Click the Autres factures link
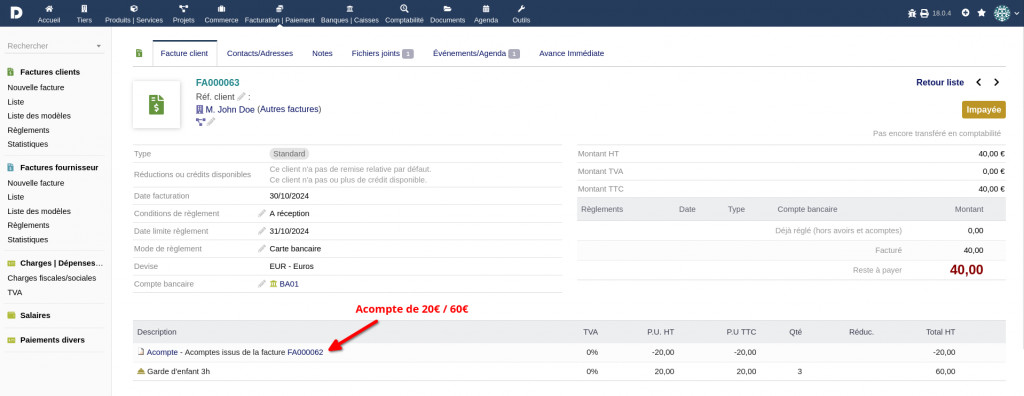 coord(289,109)
